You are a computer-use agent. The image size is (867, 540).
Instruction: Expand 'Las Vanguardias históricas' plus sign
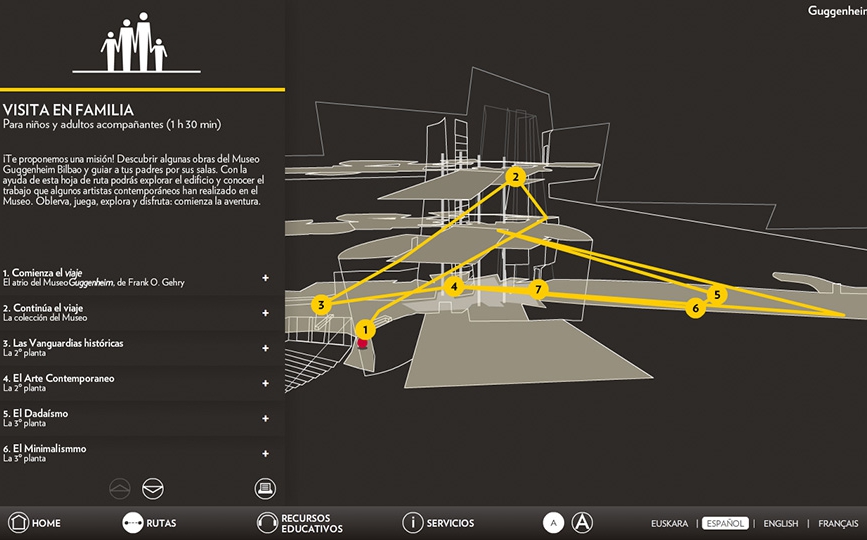point(265,348)
